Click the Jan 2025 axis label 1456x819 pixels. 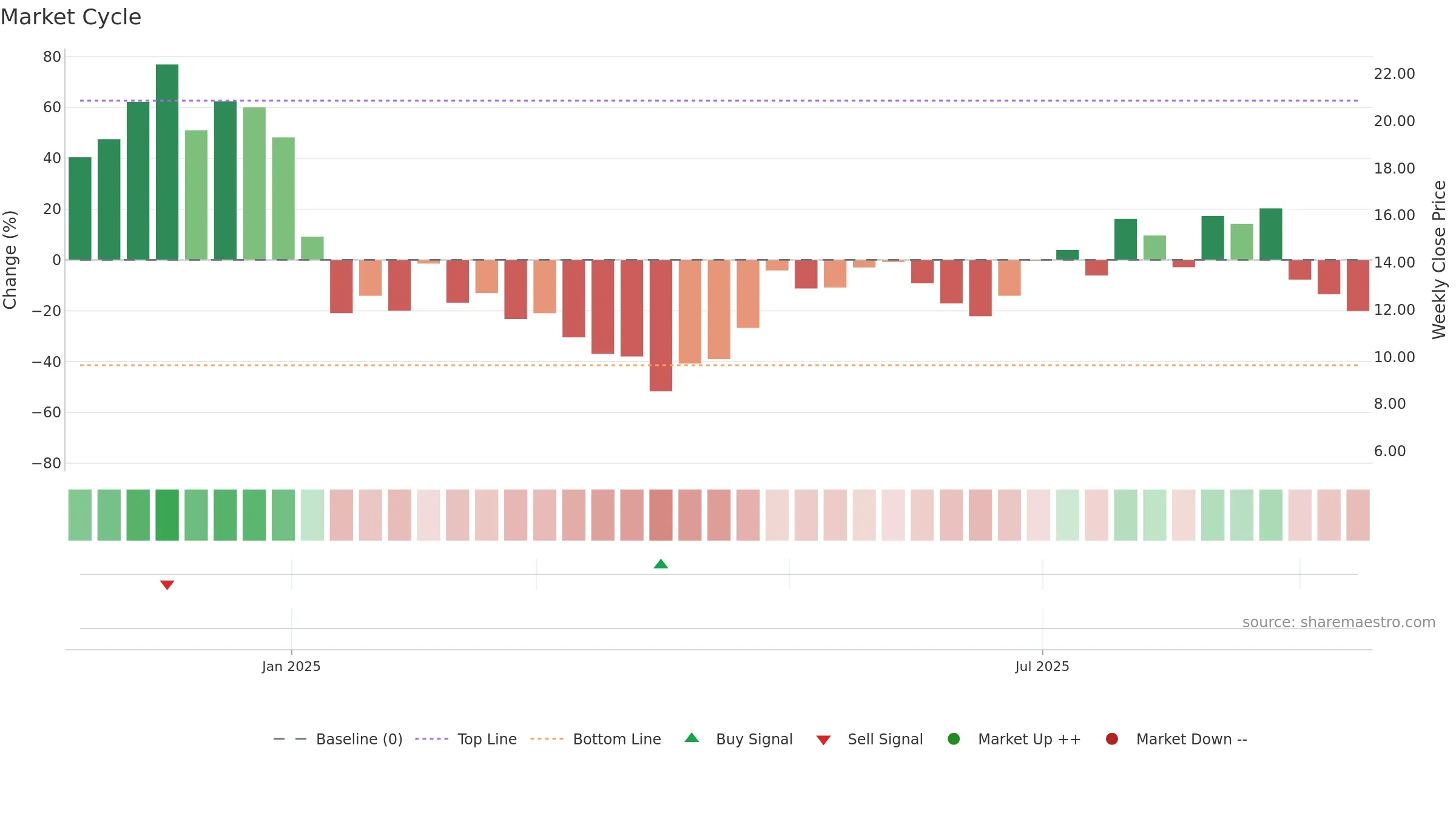click(x=291, y=667)
